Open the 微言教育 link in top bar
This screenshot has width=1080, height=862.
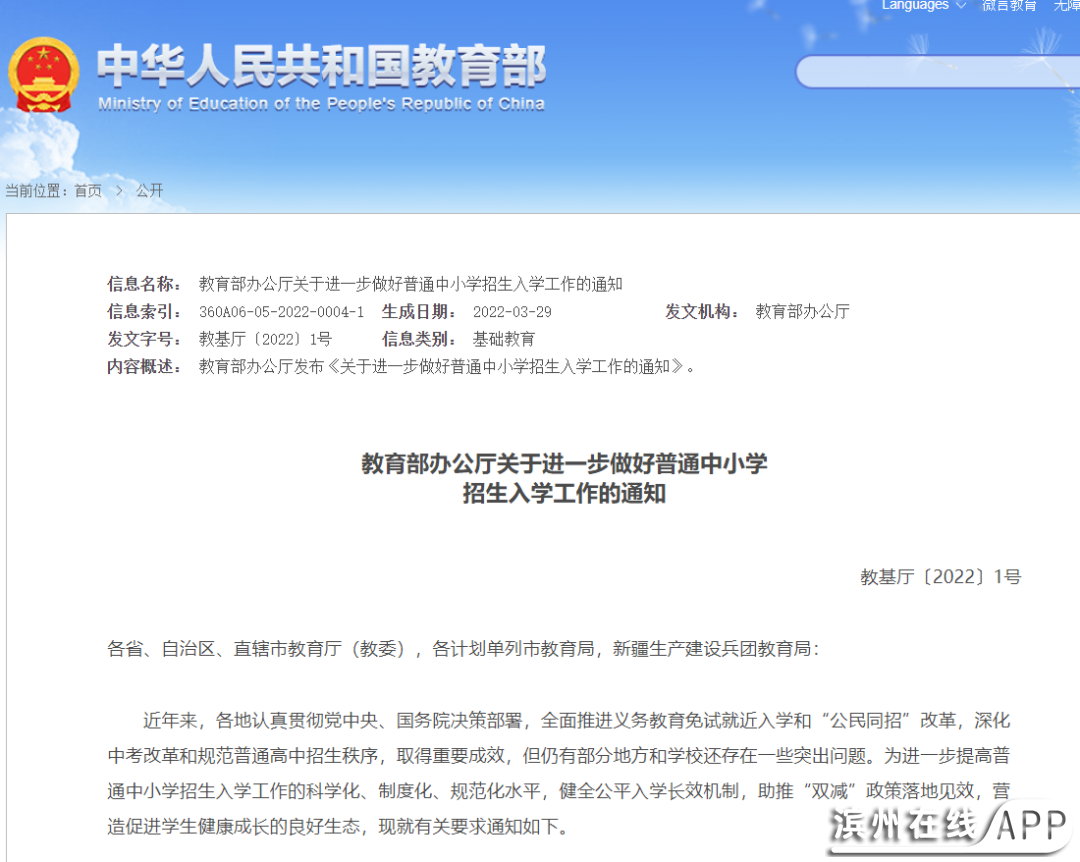click(1009, 6)
